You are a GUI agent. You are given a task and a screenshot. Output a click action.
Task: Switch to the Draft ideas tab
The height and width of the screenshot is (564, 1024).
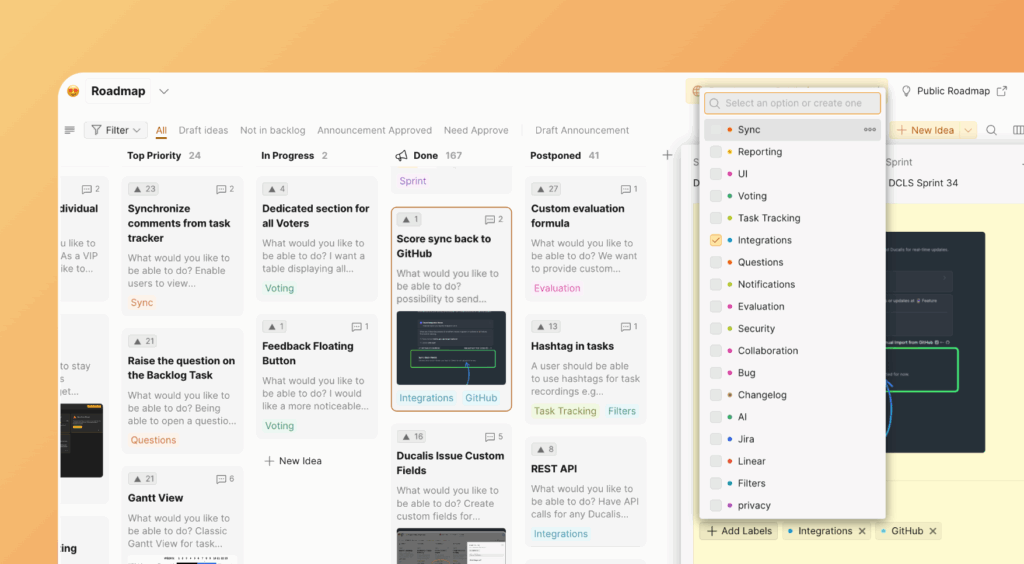pos(203,130)
